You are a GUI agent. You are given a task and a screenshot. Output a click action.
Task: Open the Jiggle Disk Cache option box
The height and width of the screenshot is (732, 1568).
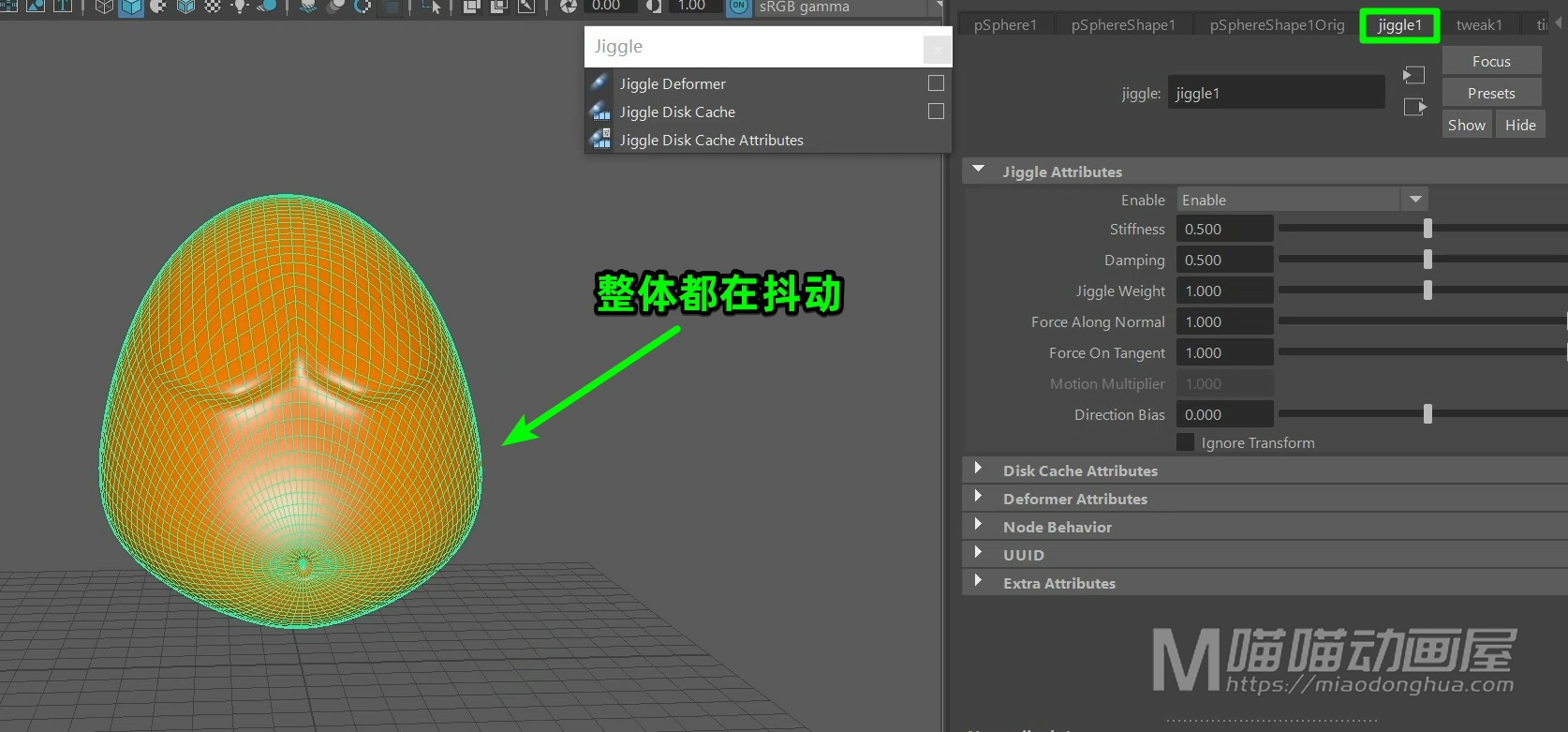[x=936, y=112]
